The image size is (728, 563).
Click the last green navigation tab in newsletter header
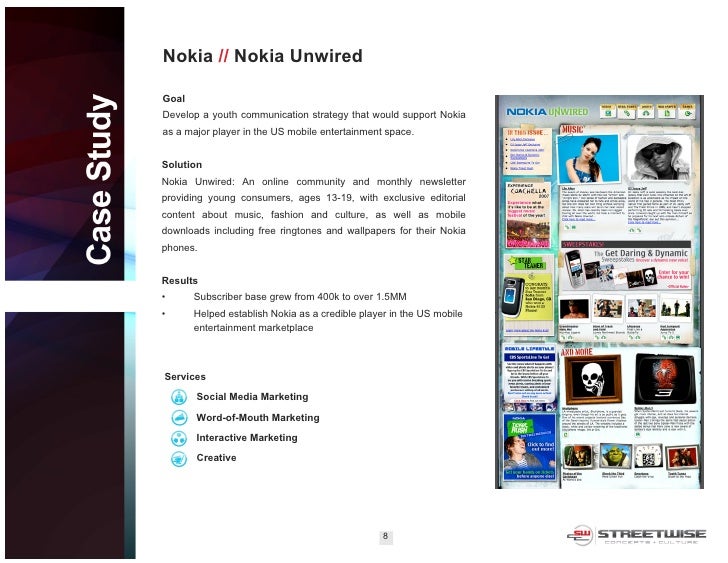tap(687, 111)
